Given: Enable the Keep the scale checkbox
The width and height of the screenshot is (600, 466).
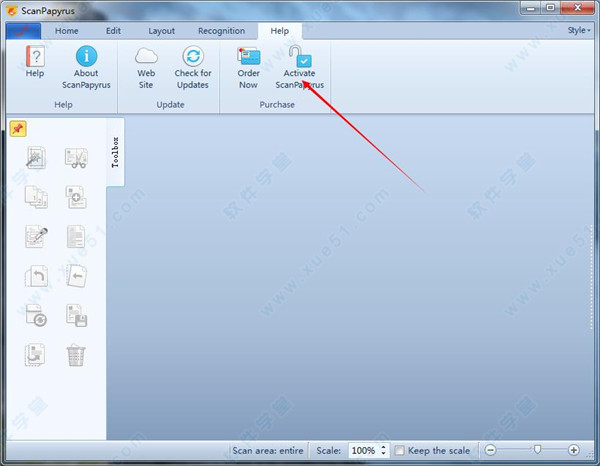Looking at the screenshot, I should click(x=399, y=450).
